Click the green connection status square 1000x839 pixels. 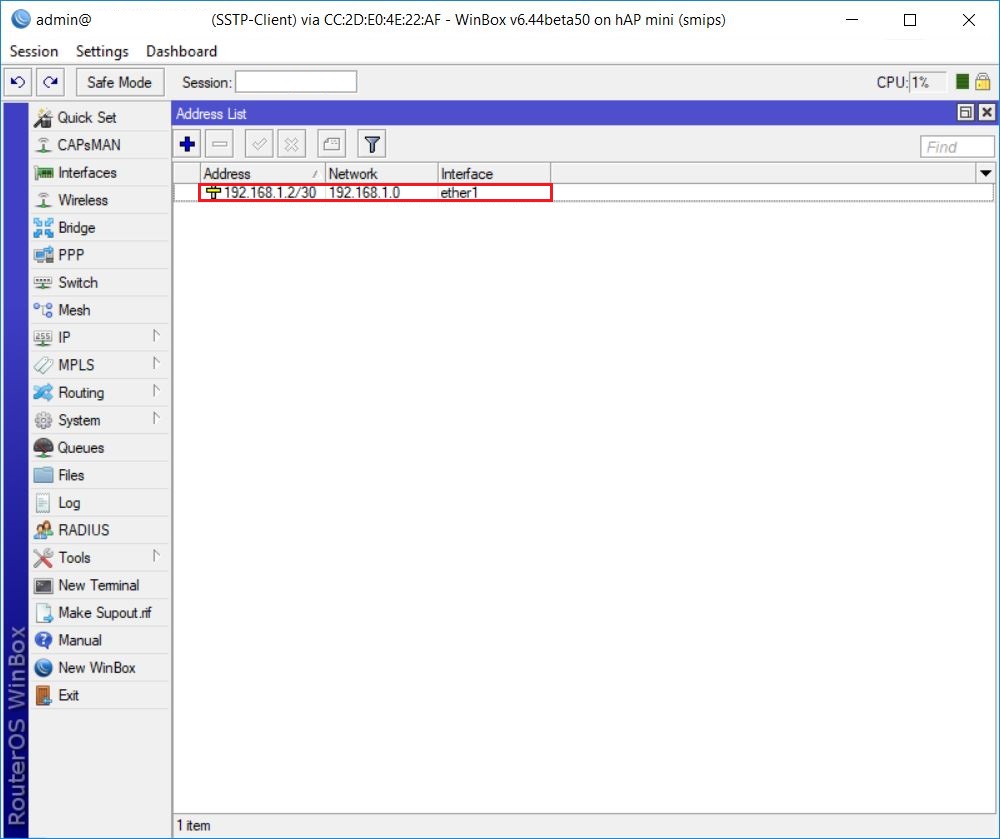963,82
